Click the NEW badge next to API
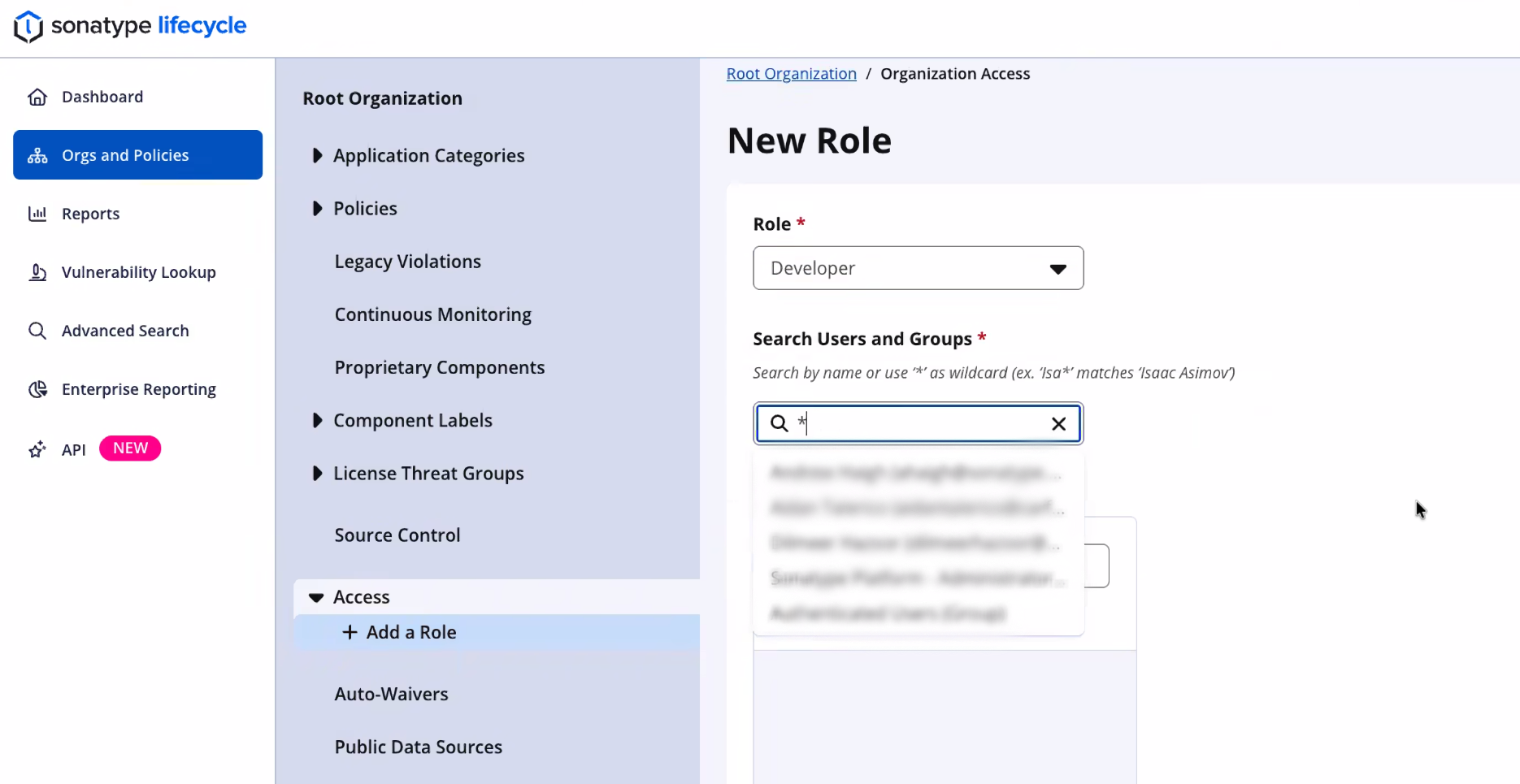This screenshot has height=784, width=1520. tap(130, 448)
